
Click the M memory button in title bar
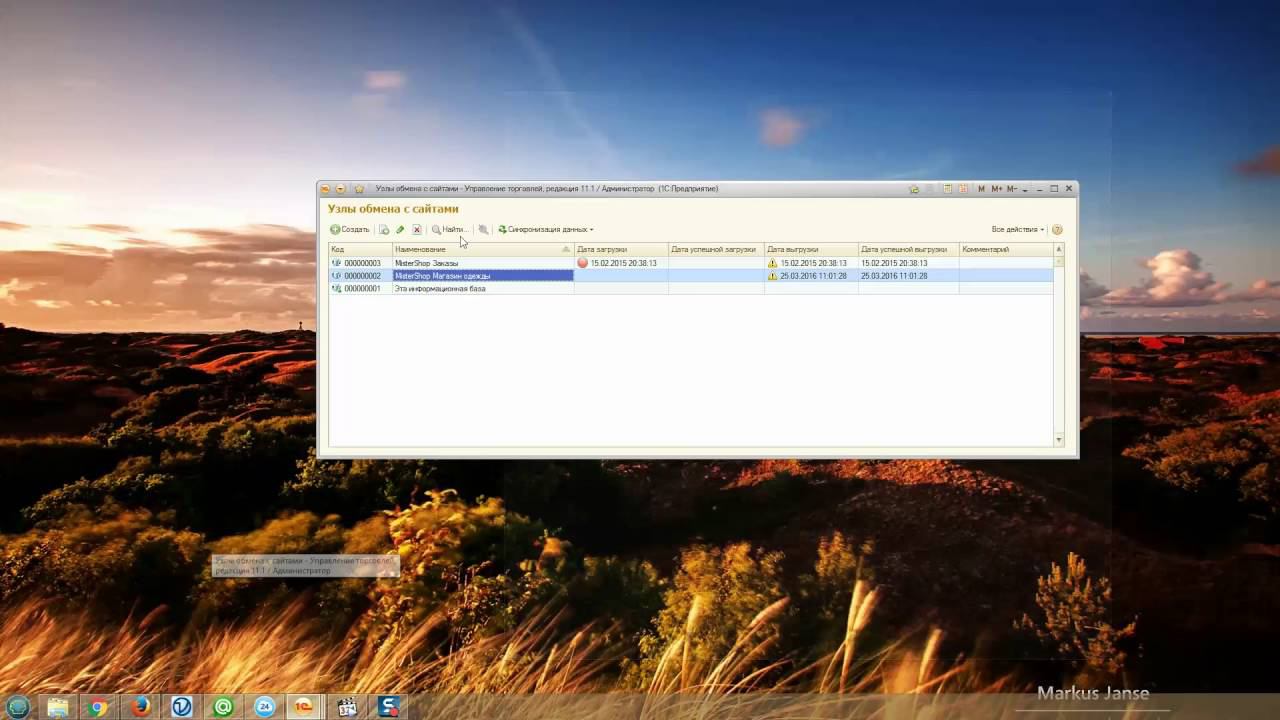pyautogui.click(x=981, y=188)
